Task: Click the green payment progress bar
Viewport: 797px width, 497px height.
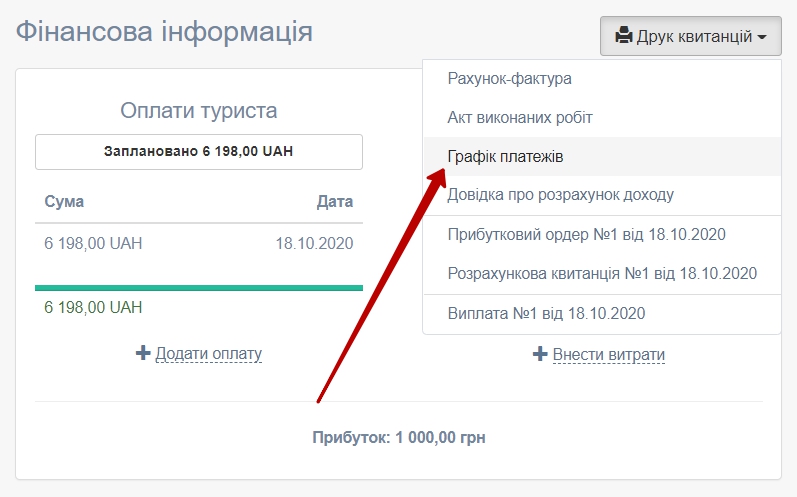Action: tap(199, 288)
